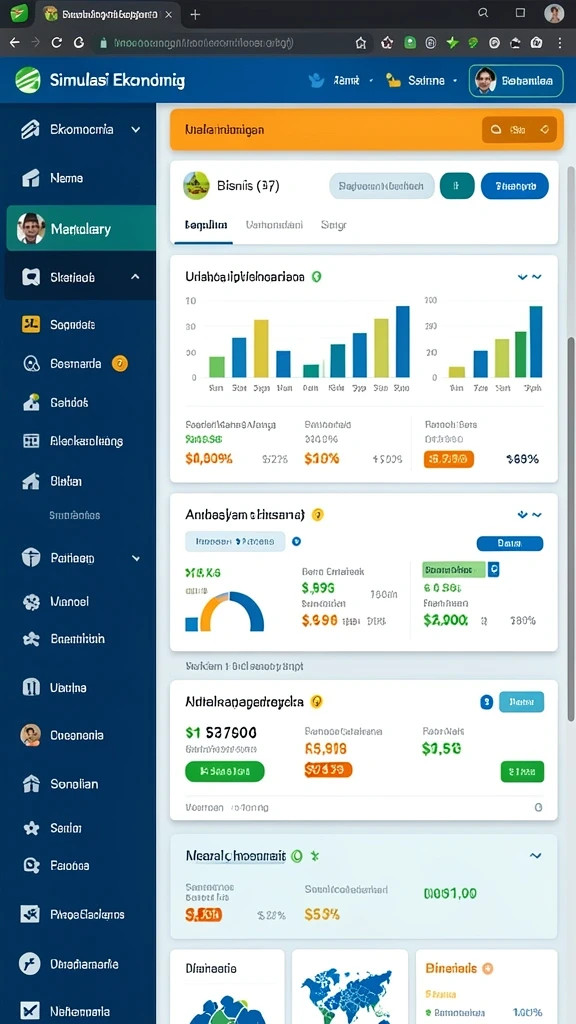This screenshot has width=576, height=1024.
Task: Click the user profile button in top bar
Action: pos(516,81)
